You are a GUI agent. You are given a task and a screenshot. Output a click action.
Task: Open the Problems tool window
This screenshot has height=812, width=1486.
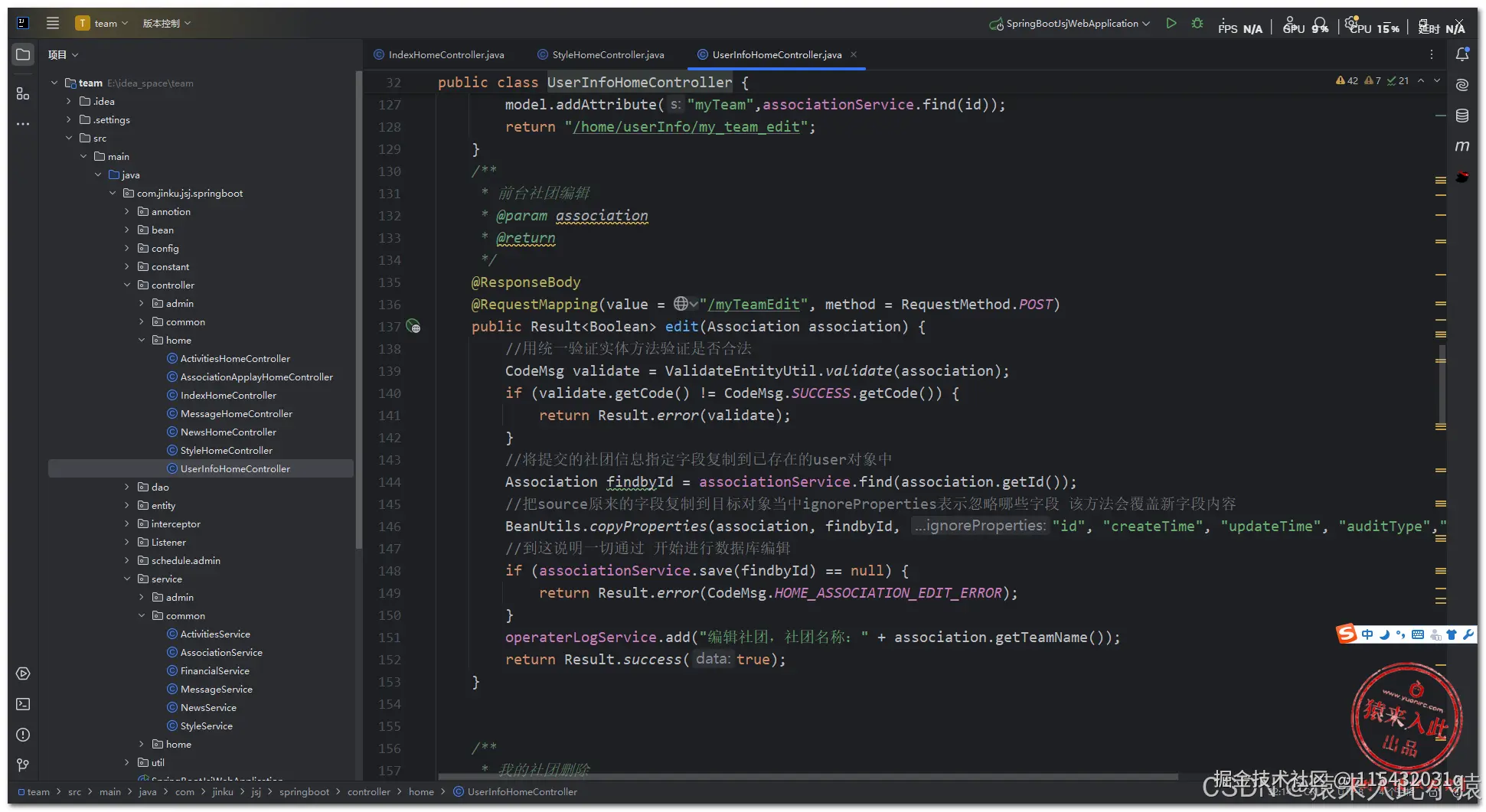[x=23, y=735]
